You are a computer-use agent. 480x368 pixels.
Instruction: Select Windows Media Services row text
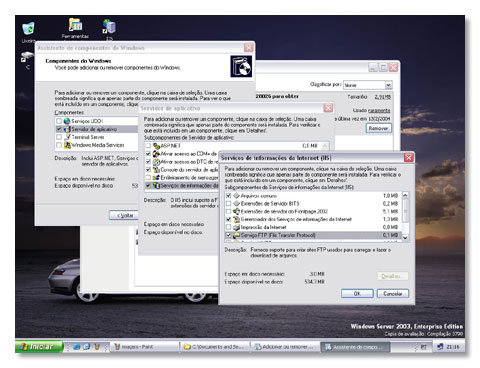[x=98, y=145]
